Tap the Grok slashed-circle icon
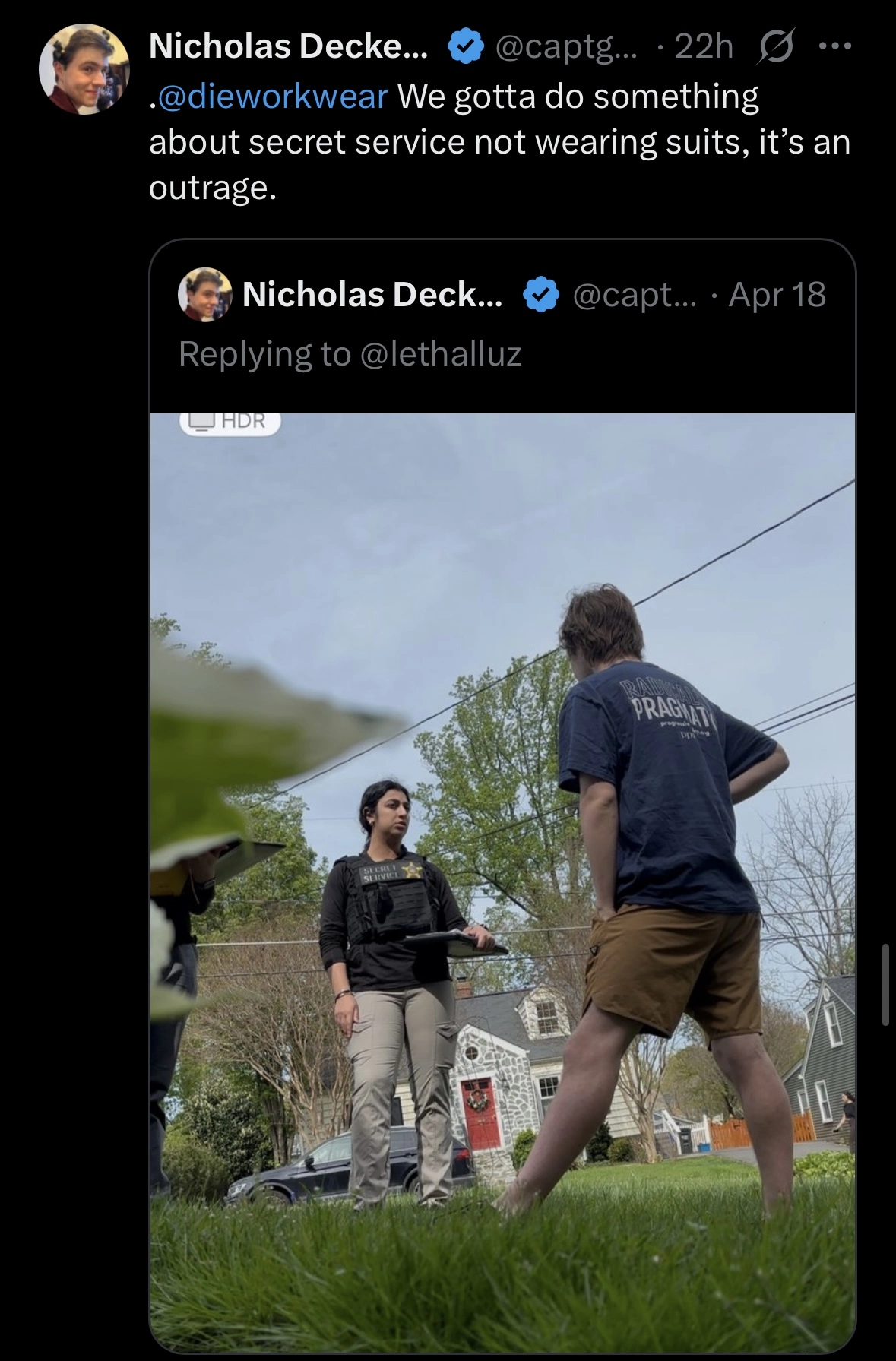 point(775,47)
